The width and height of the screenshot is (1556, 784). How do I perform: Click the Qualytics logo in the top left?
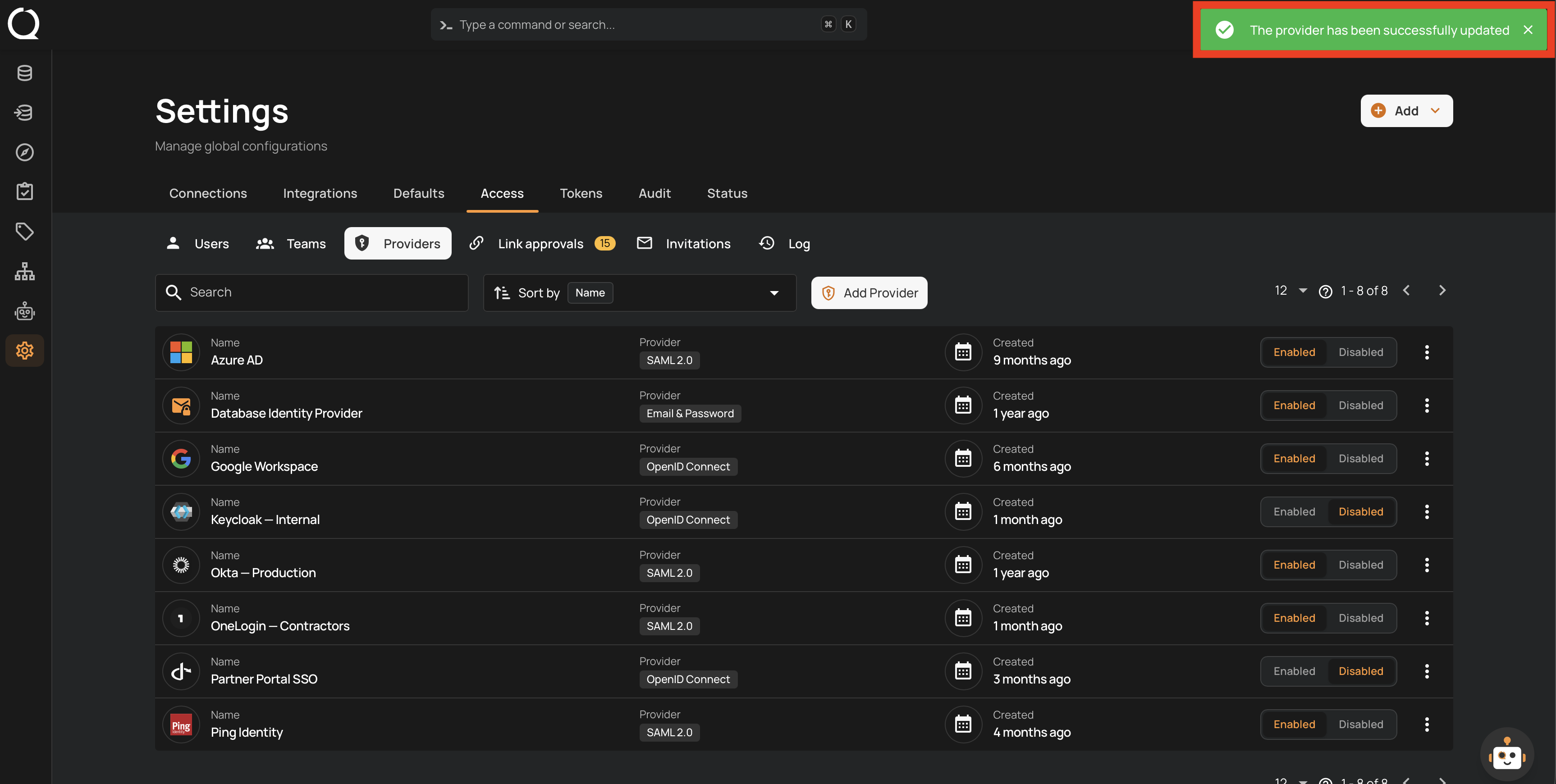[23, 23]
